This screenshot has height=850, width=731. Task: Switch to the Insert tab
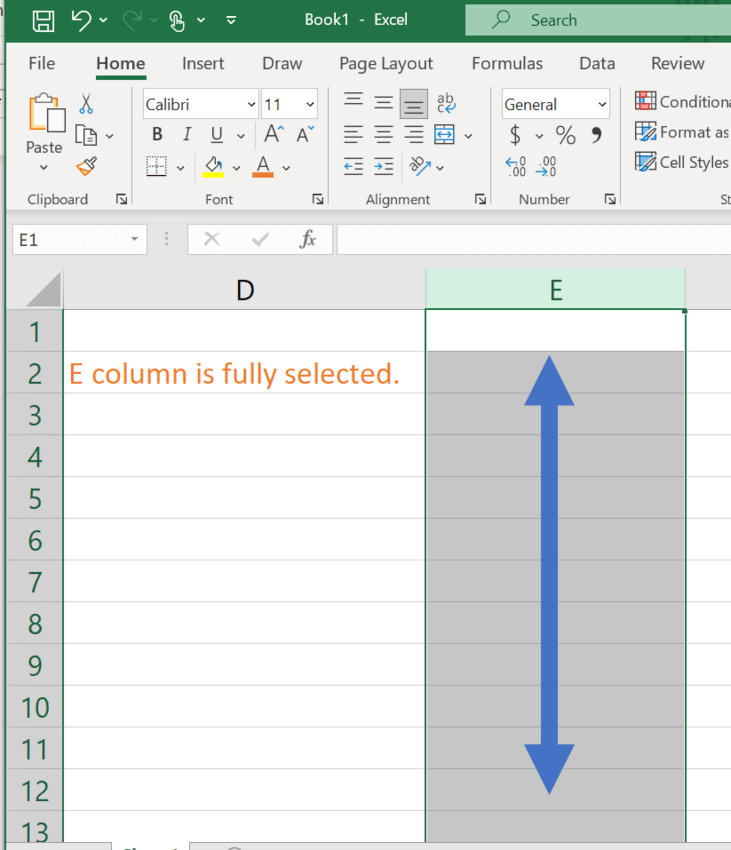(x=203, y=63)
